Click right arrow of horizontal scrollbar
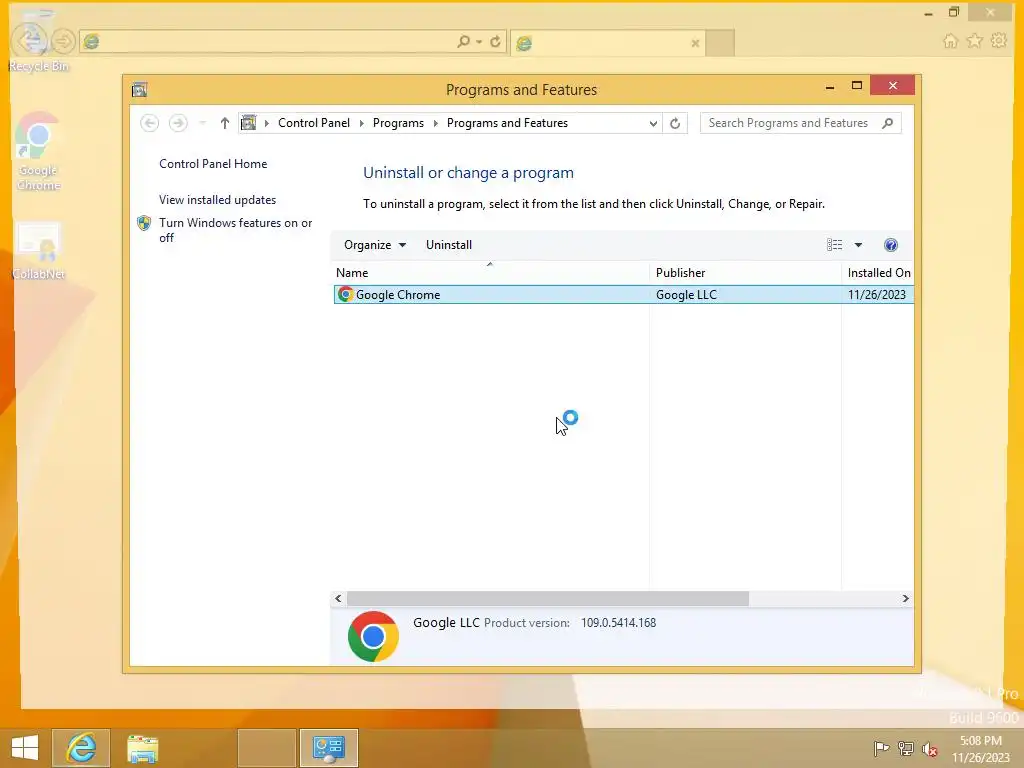Screen dimensions: 1024x768 click(x=905, y=598)
